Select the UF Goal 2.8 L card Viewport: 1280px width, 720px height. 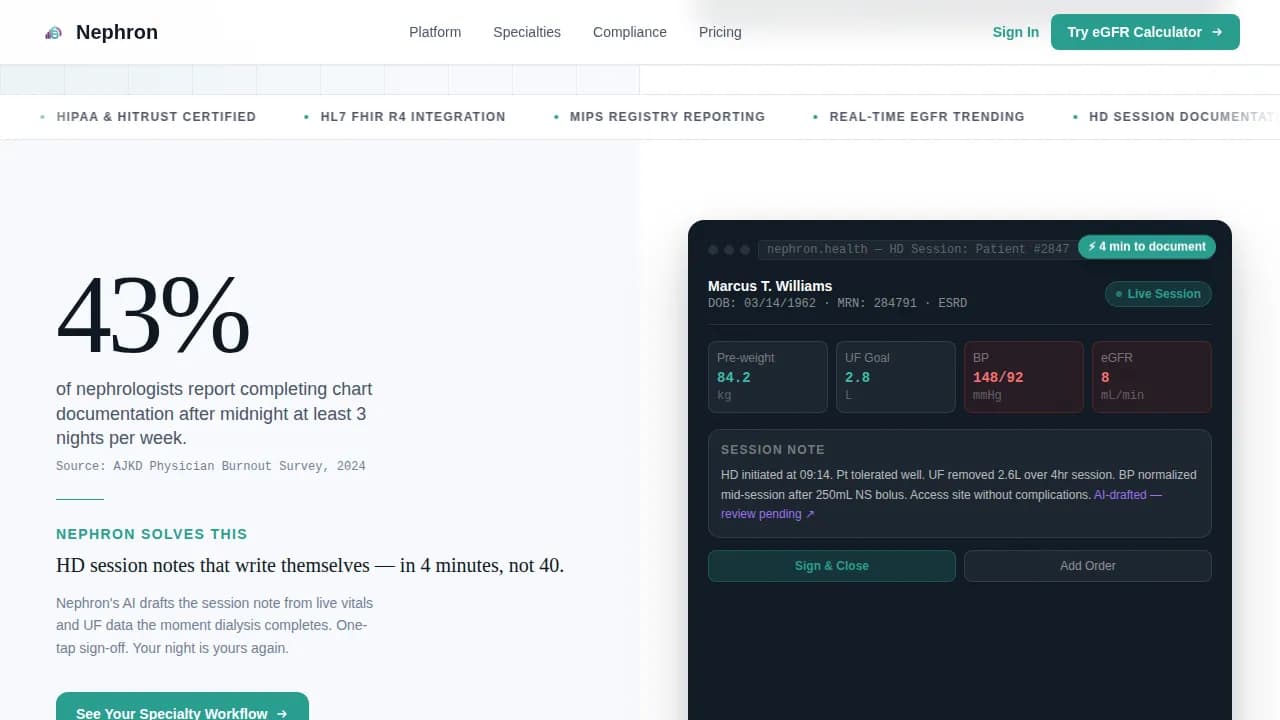coord(896,377)
